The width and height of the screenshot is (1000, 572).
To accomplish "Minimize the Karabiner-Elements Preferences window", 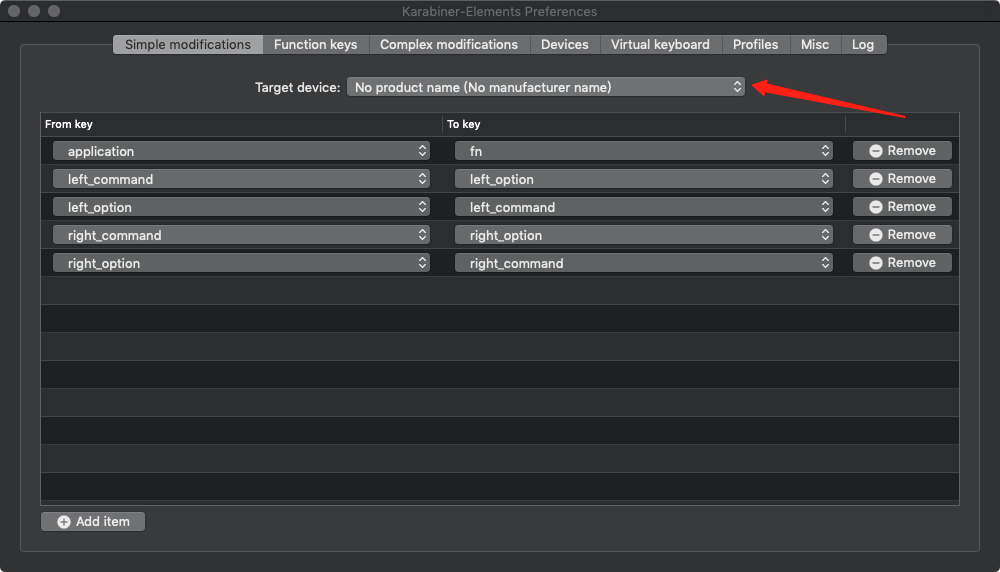I will [34, 11].
